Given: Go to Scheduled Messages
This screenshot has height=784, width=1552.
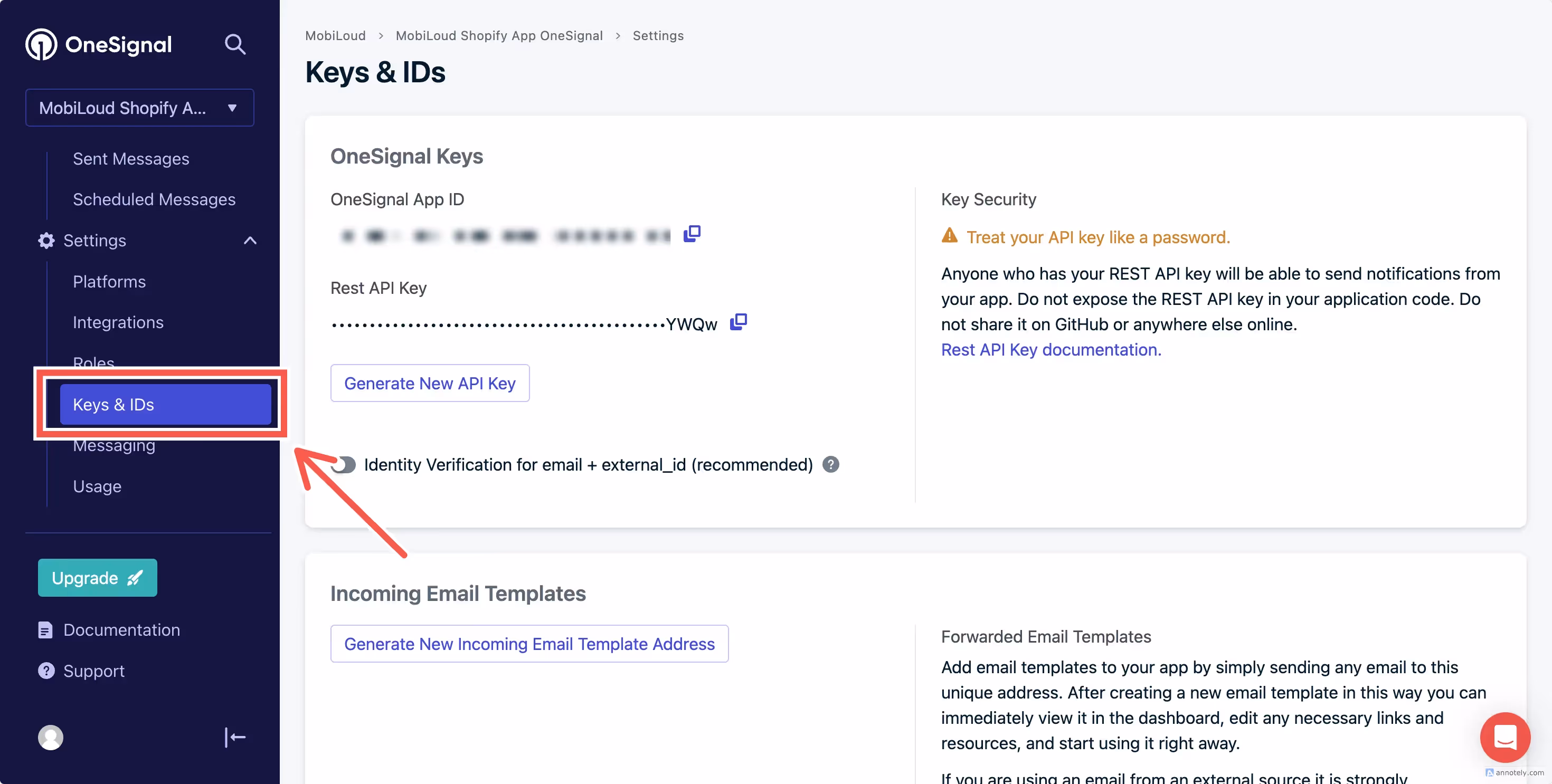Looking at the screenshot, I should [154, 199].
